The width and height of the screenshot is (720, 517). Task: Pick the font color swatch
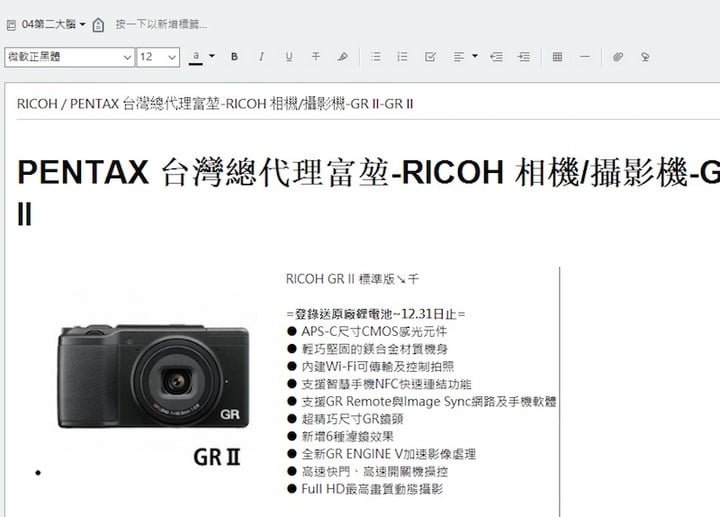[x=197, y=57]
